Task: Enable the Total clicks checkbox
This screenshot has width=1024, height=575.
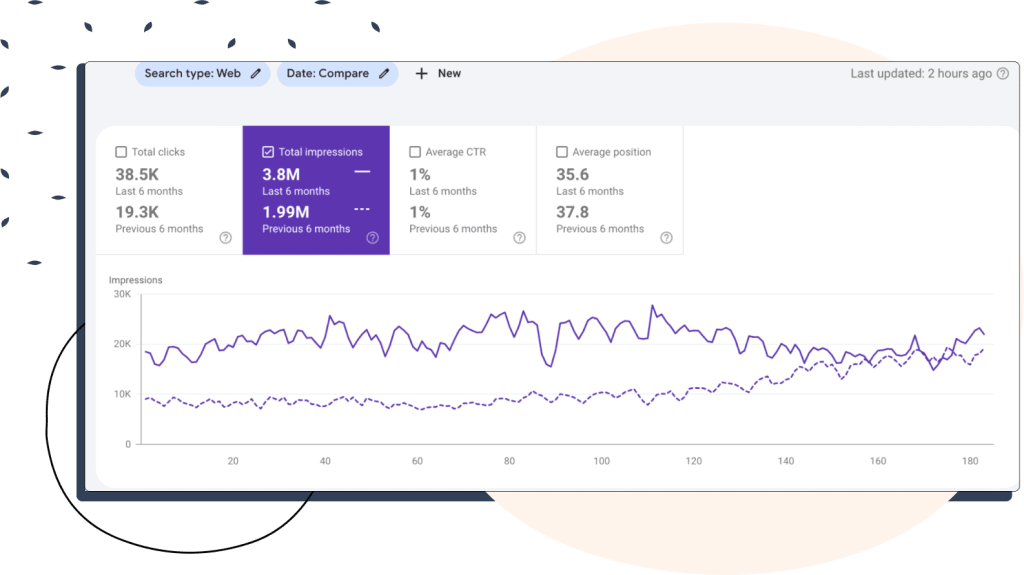Action: [121, 152]
